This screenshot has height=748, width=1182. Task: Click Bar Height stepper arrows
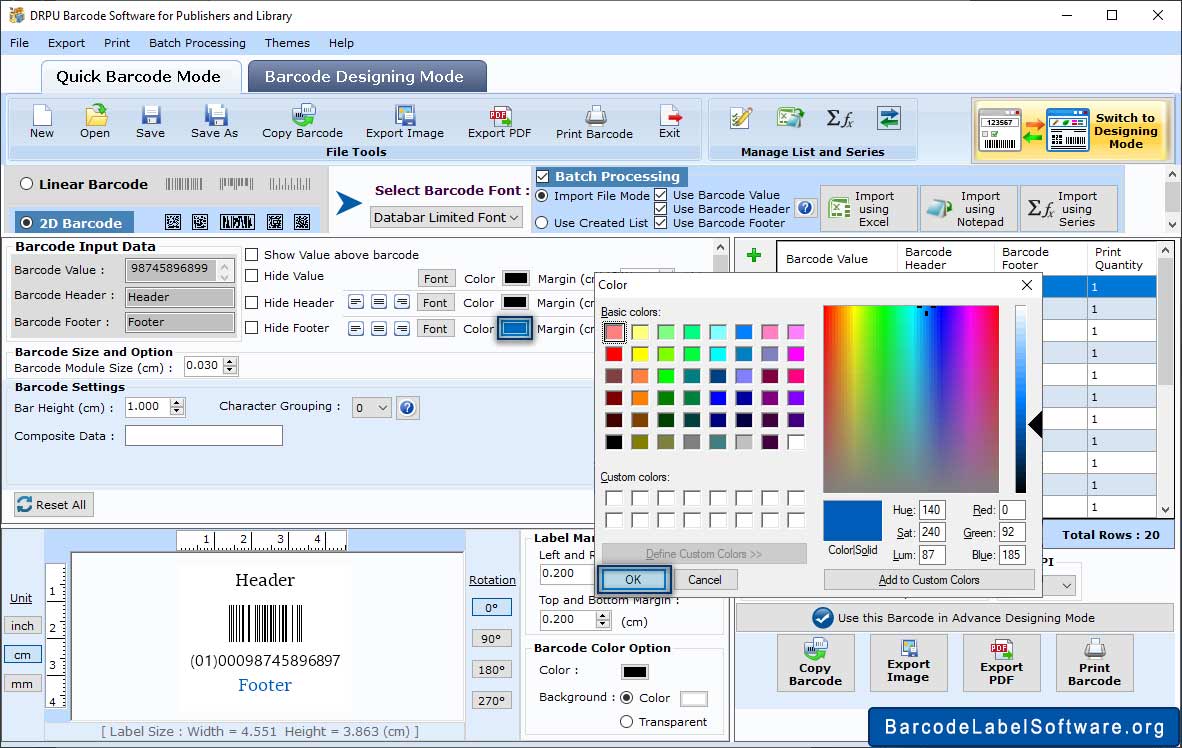[177, 407]
